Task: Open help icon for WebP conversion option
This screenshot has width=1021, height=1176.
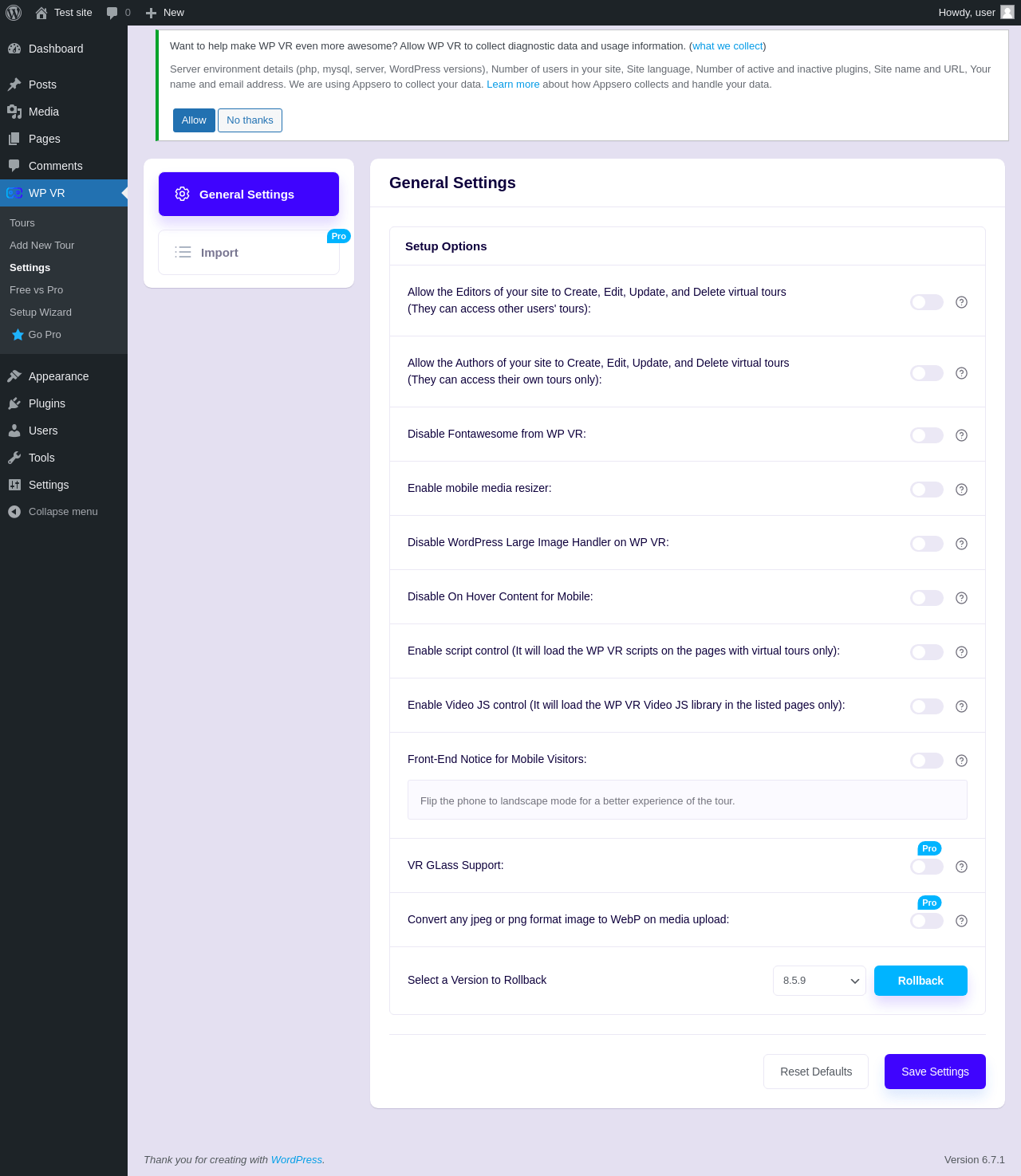Action: coord(961,921)
